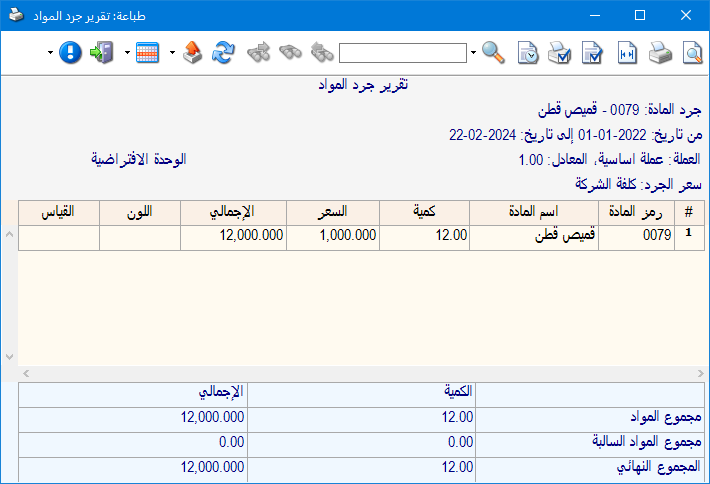Screen dimensions: 710x484
Task: Select quantity cell 12.00 in the first grid row
Action: pos(424,237)
